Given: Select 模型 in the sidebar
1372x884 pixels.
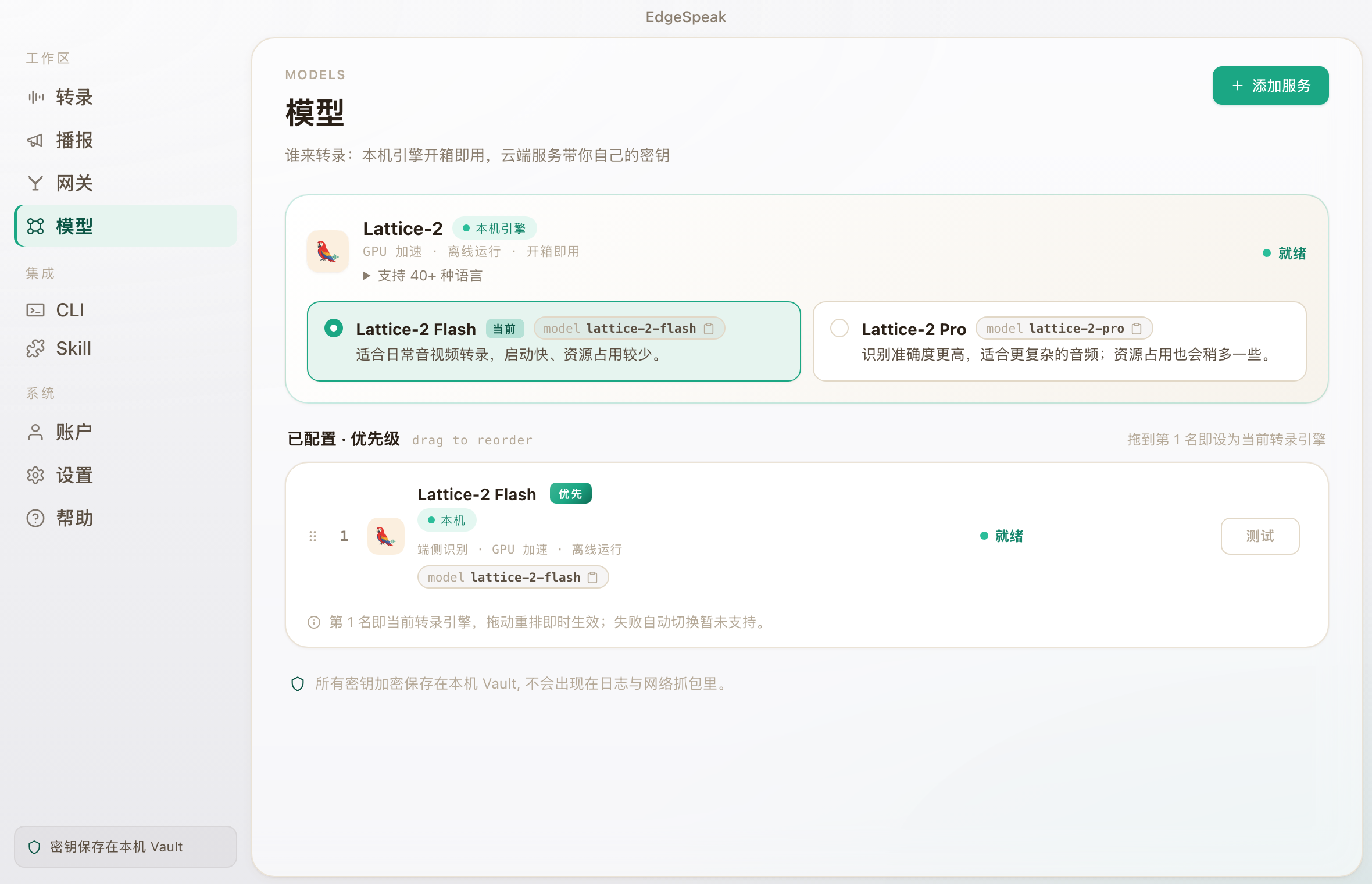Looking at the screenshot, I should pos(126,226).
